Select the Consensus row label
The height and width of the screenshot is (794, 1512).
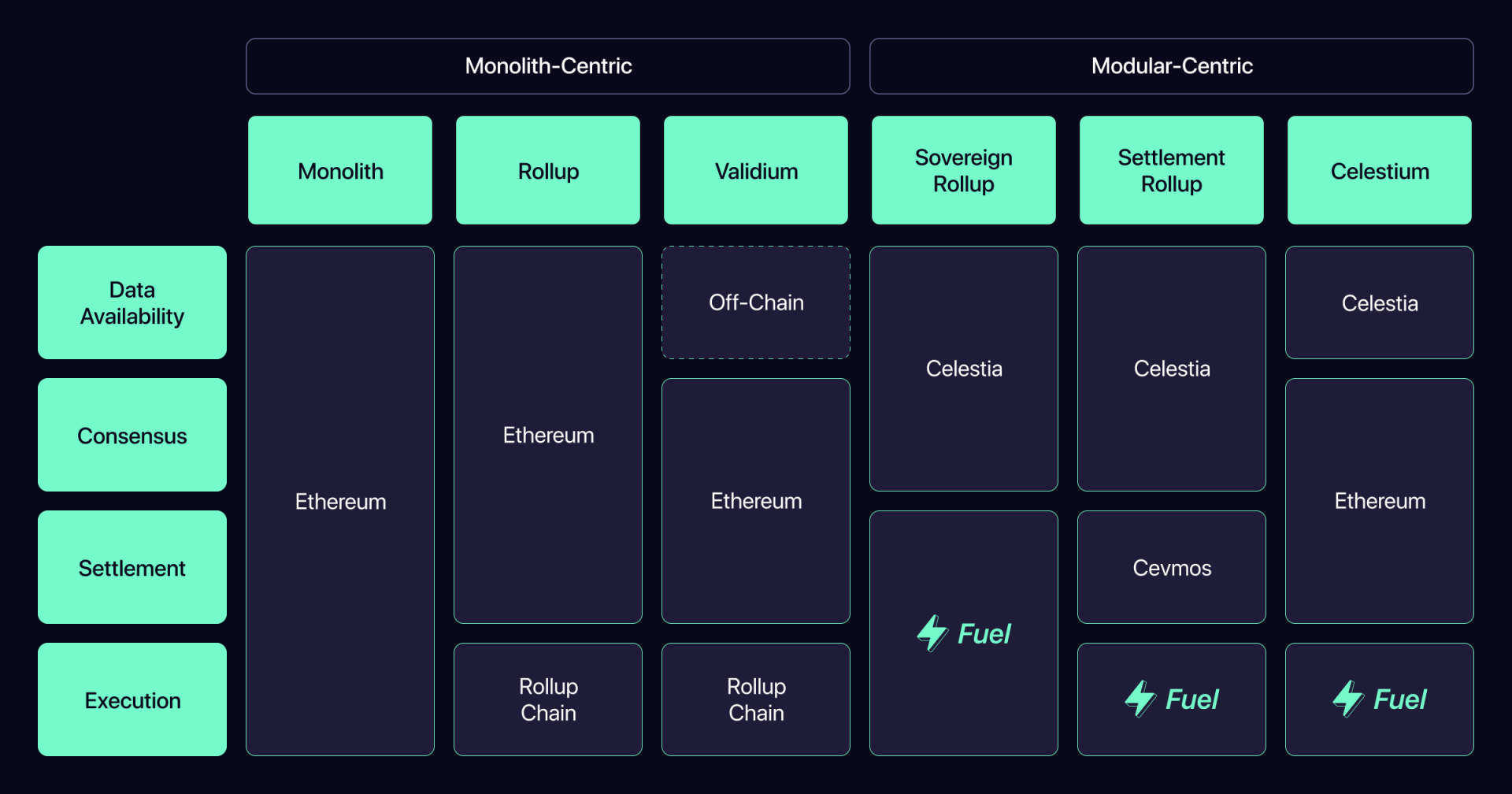point(132,435)
